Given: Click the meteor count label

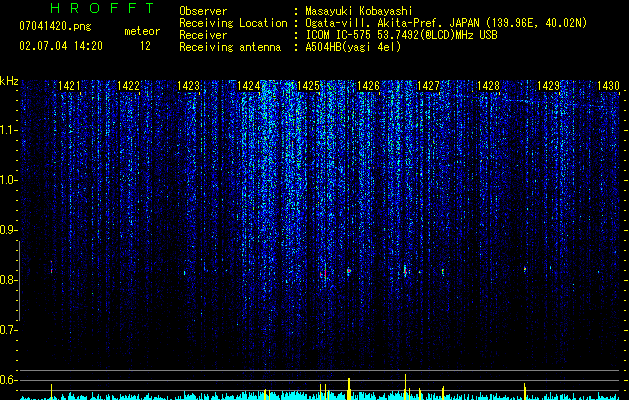Looking at the screenshot, I should tap(142, 31).
